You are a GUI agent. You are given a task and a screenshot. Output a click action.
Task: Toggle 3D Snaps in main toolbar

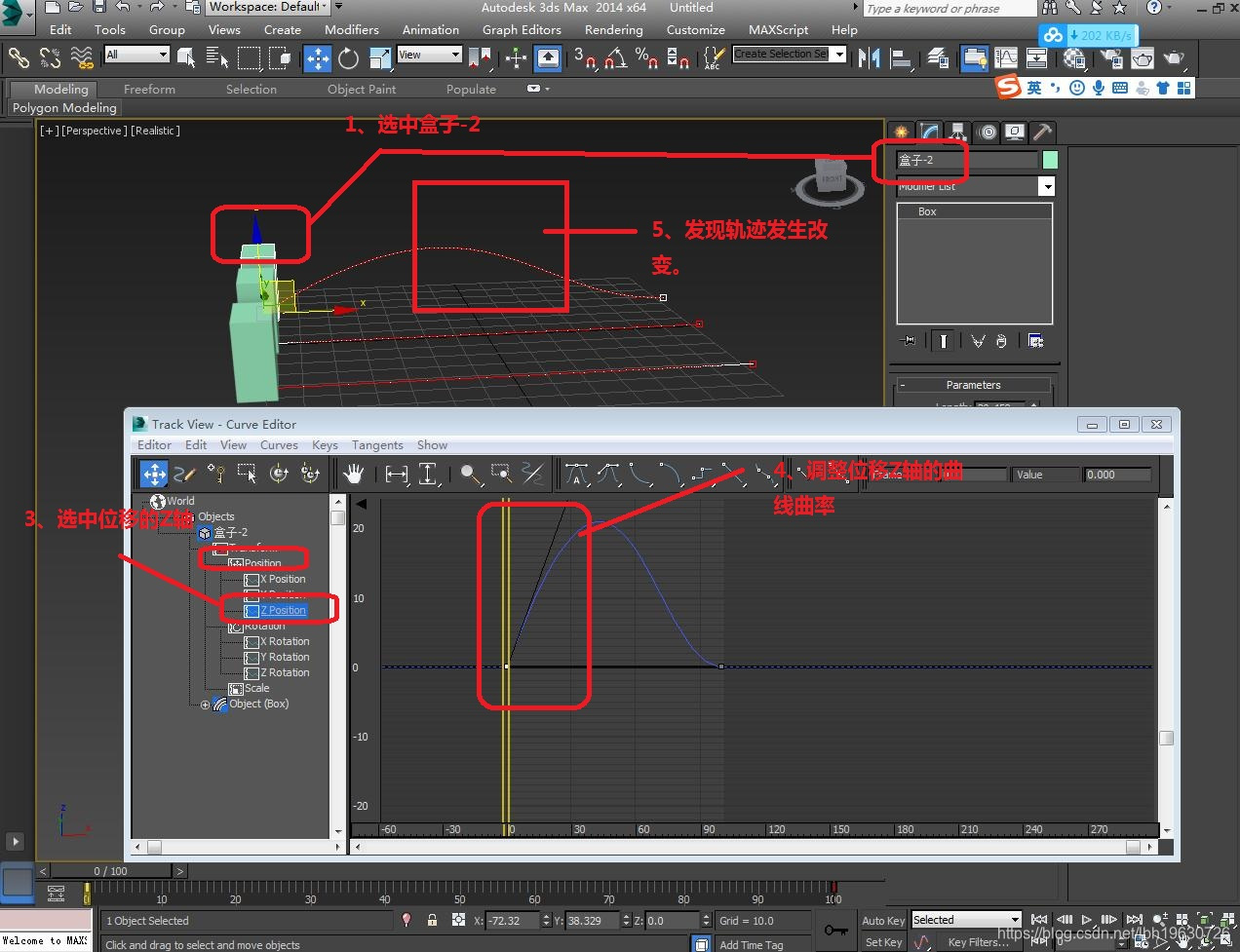(585, 58)
